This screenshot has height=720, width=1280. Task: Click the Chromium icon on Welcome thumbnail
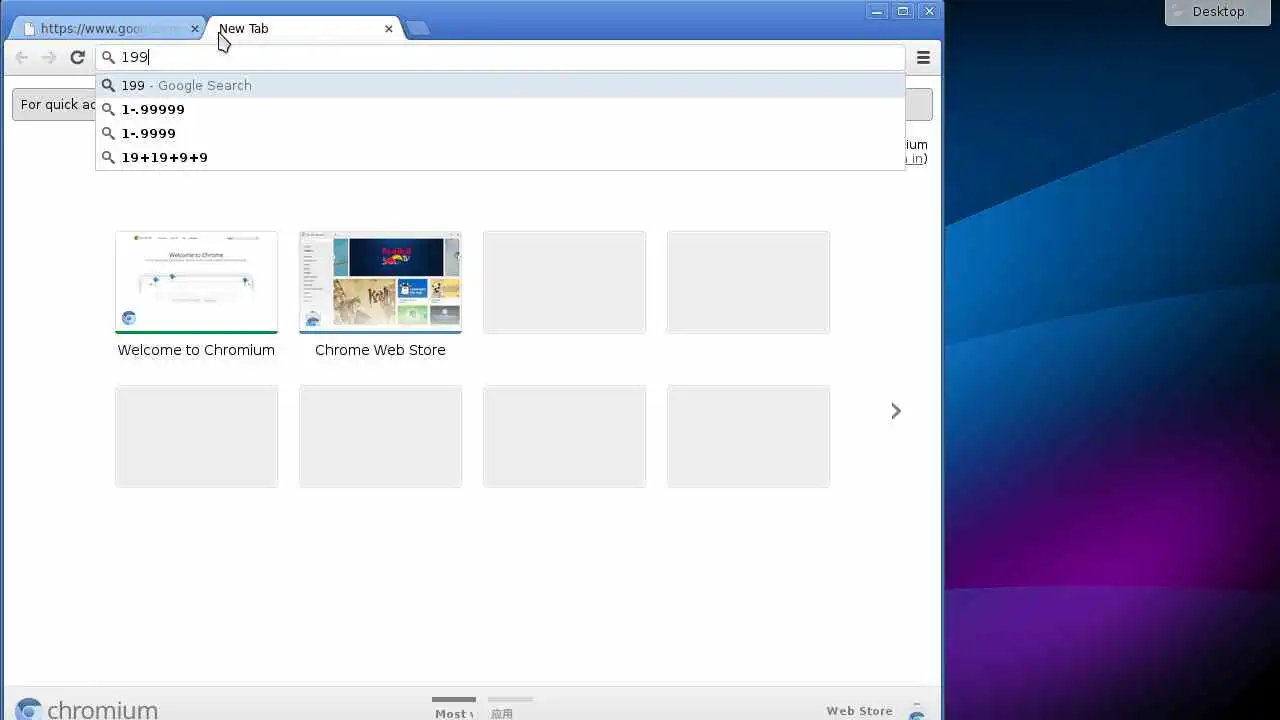pyautogui.click(x=128, y=319)
